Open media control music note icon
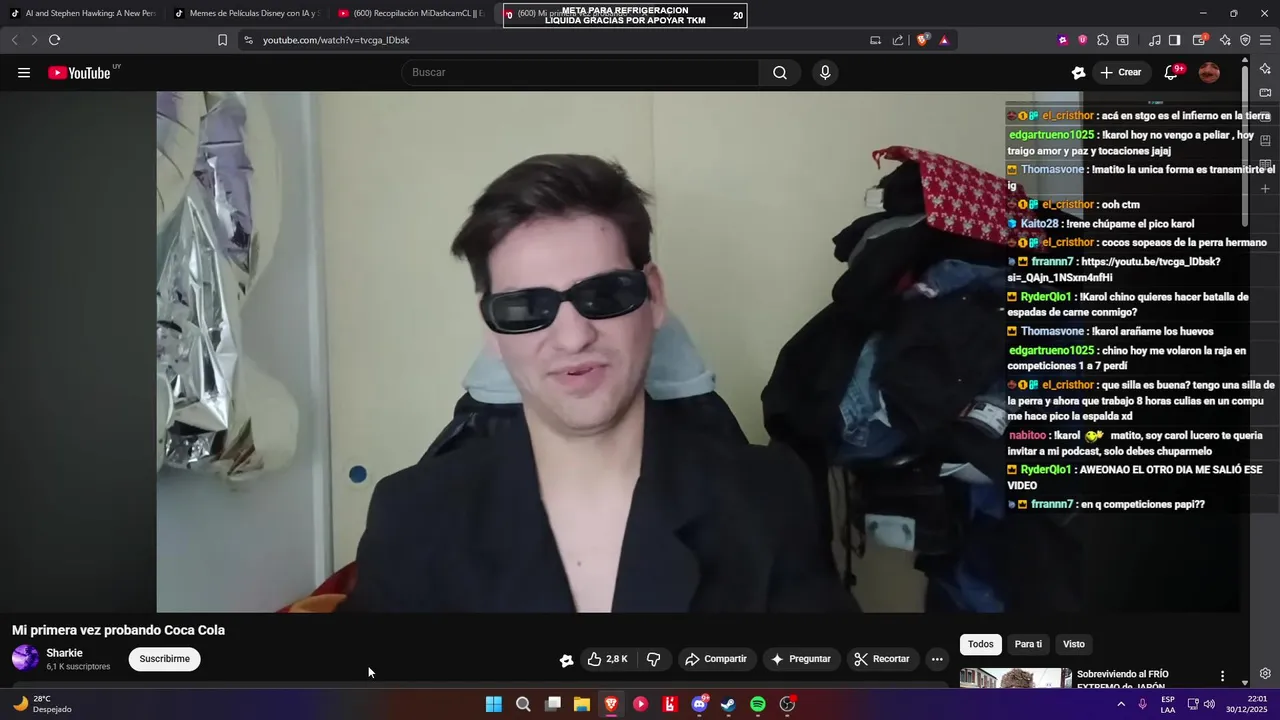Viewport: 1280px width, 720px height. pos(1155,40)
